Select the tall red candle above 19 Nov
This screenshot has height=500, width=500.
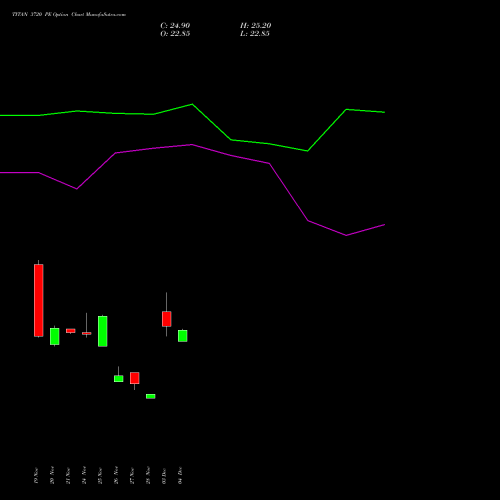(39, 300)
